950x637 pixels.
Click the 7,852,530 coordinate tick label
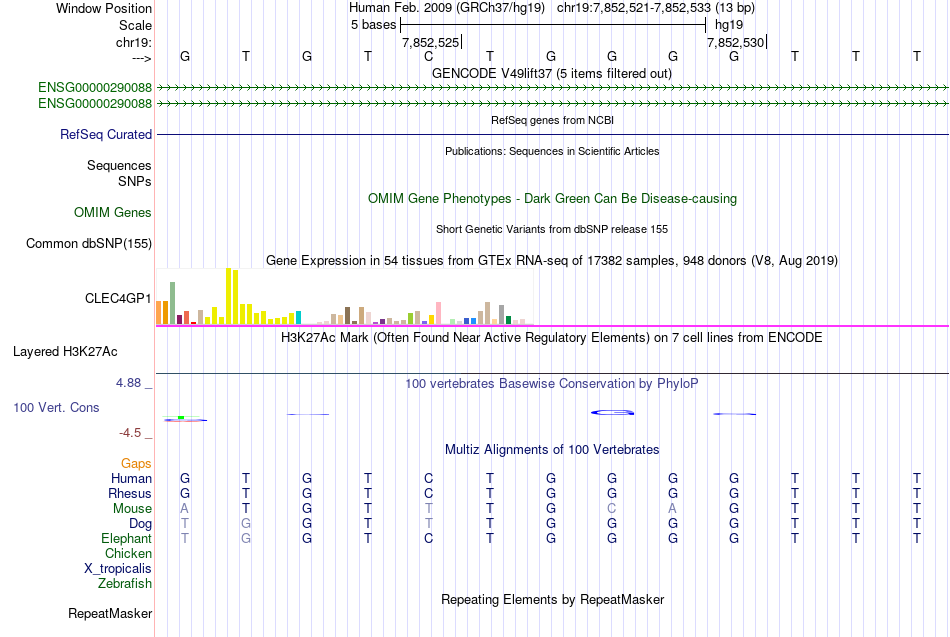(x=736, y=42)
